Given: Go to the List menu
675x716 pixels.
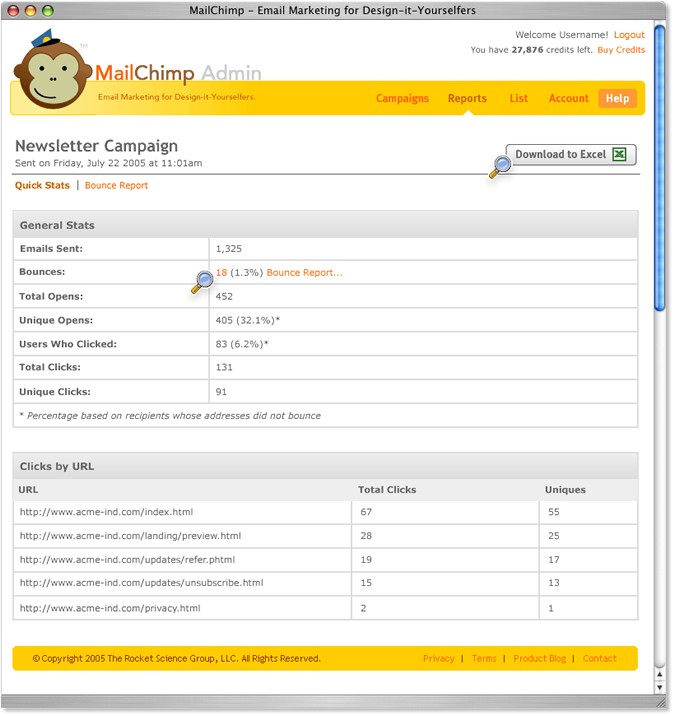Looking at the screenshot, I should [518, 99].
